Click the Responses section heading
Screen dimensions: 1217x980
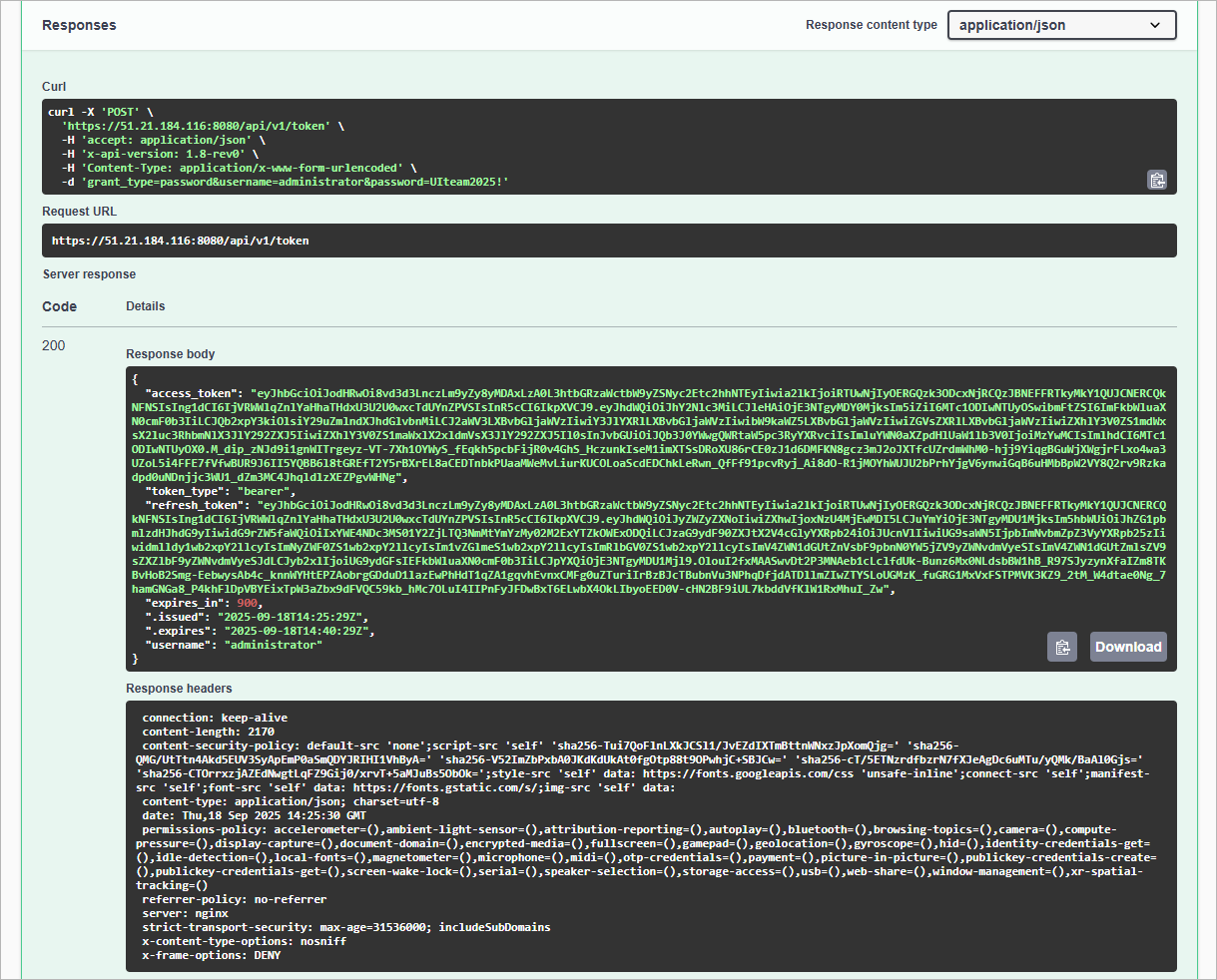coord(79,25)
